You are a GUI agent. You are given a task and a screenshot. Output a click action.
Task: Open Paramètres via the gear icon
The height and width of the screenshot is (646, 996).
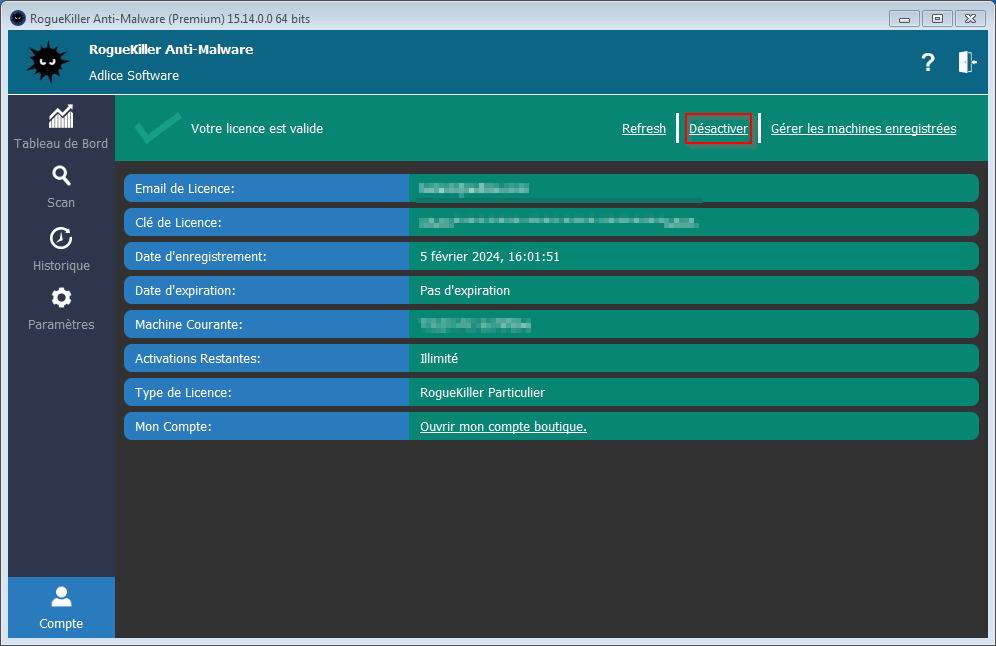(x=61, y=308)
